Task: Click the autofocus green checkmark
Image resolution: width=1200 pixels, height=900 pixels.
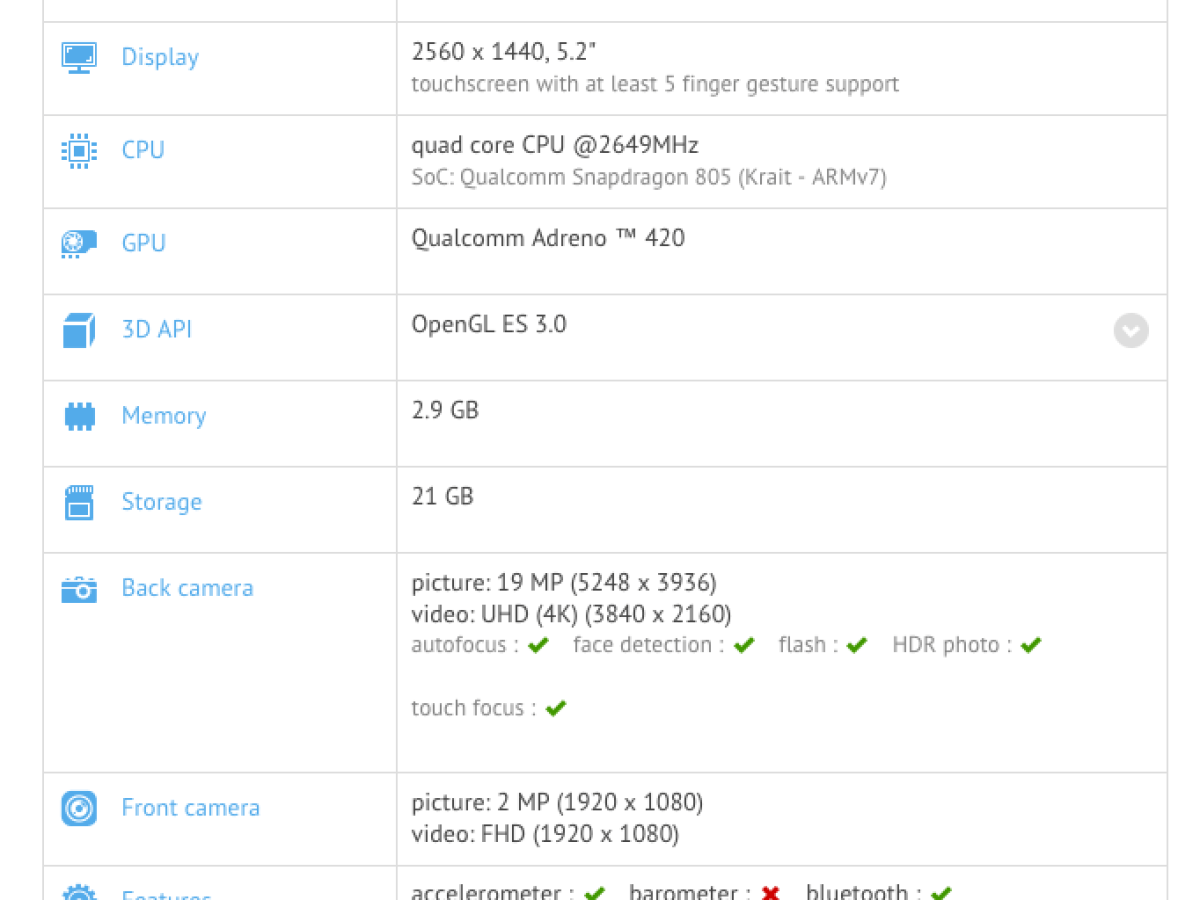Action: click(538, 646)
